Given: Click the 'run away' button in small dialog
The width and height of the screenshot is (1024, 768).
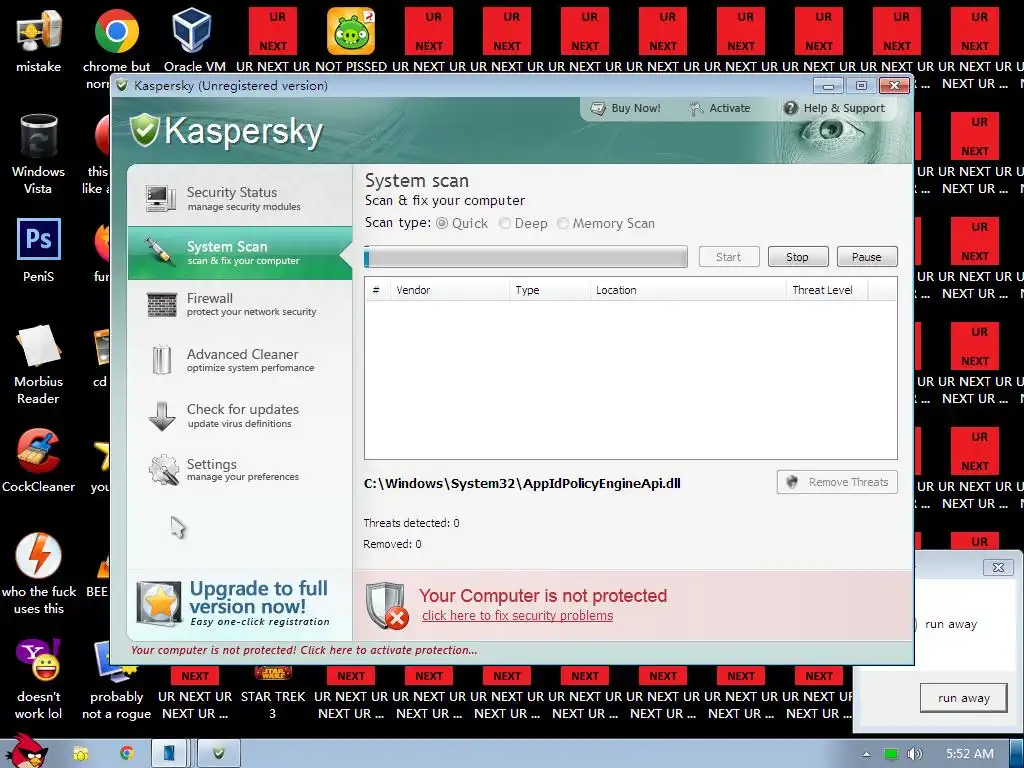Looking at the screenshot, I should click(963, 698).
